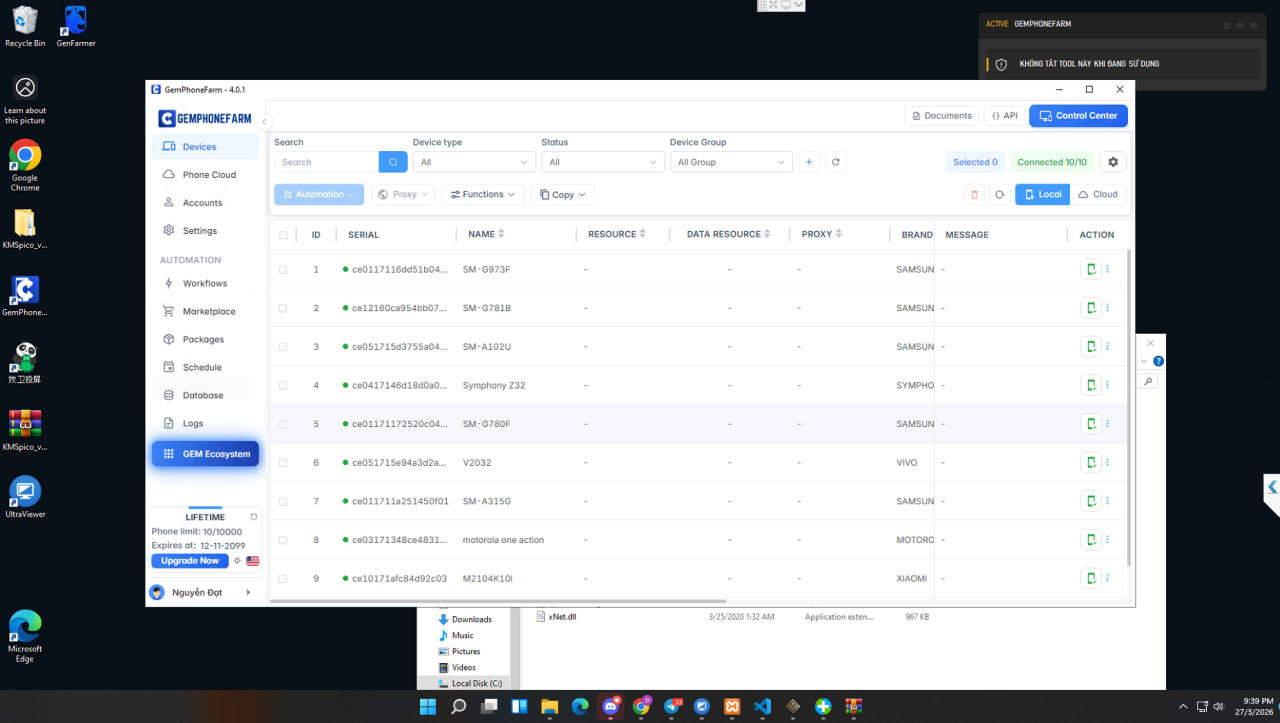Check the row 4 Symphony Z32 checkbox
This screenshot has width=1280, height=723.
(283, 386)
